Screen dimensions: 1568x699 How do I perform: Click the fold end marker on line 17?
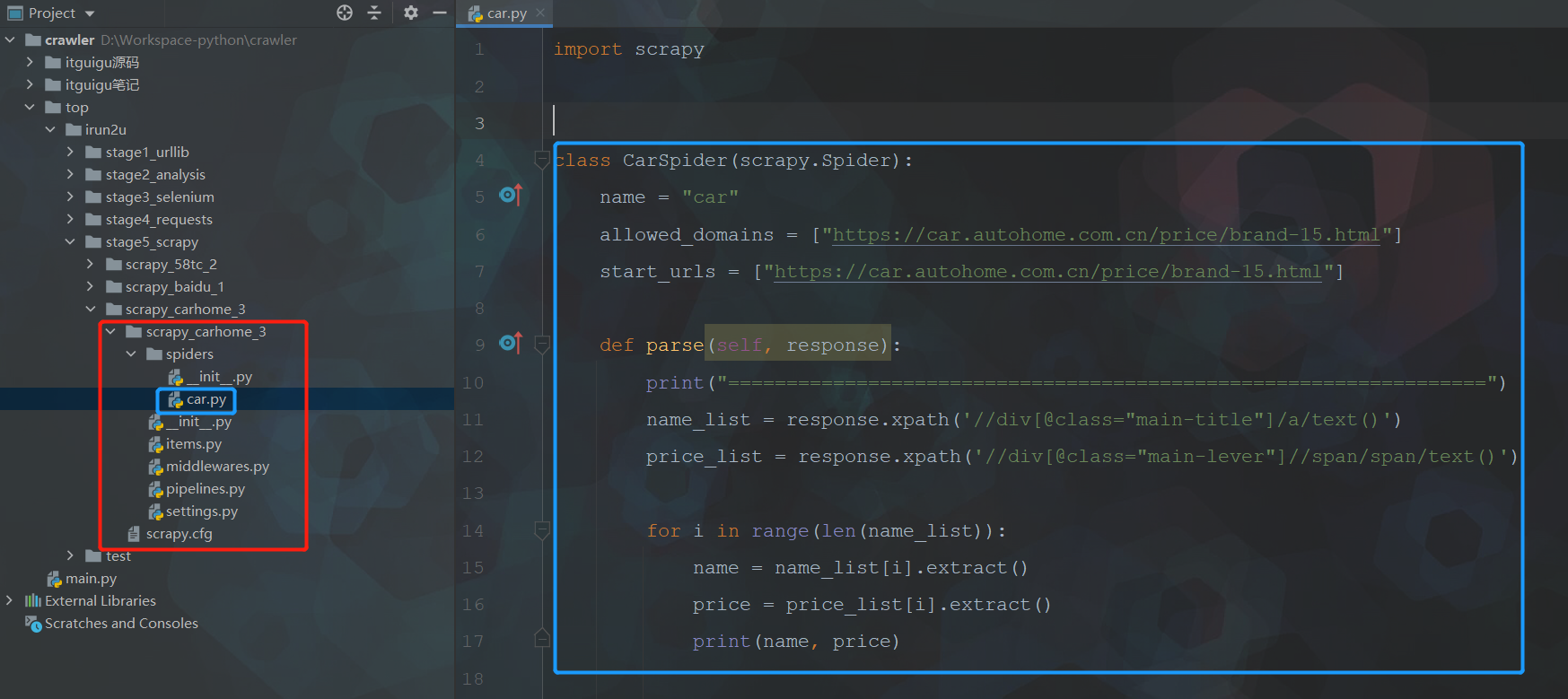coord(541,638)
